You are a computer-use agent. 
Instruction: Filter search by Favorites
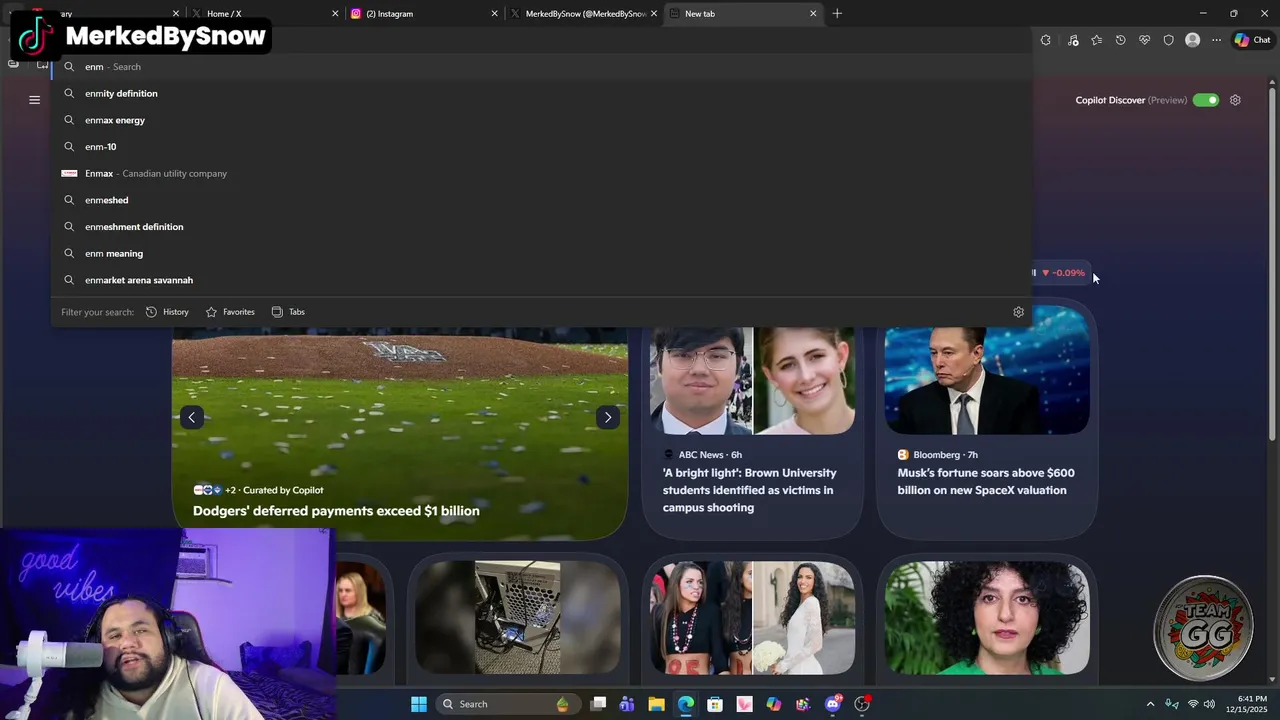pyautogui.click(x=230, y=312)
